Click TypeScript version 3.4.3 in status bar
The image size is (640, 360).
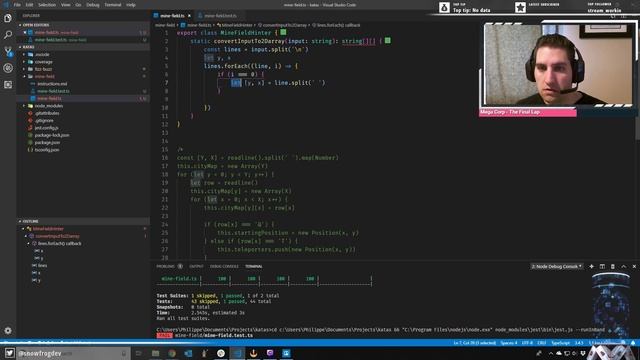point(579,343)
